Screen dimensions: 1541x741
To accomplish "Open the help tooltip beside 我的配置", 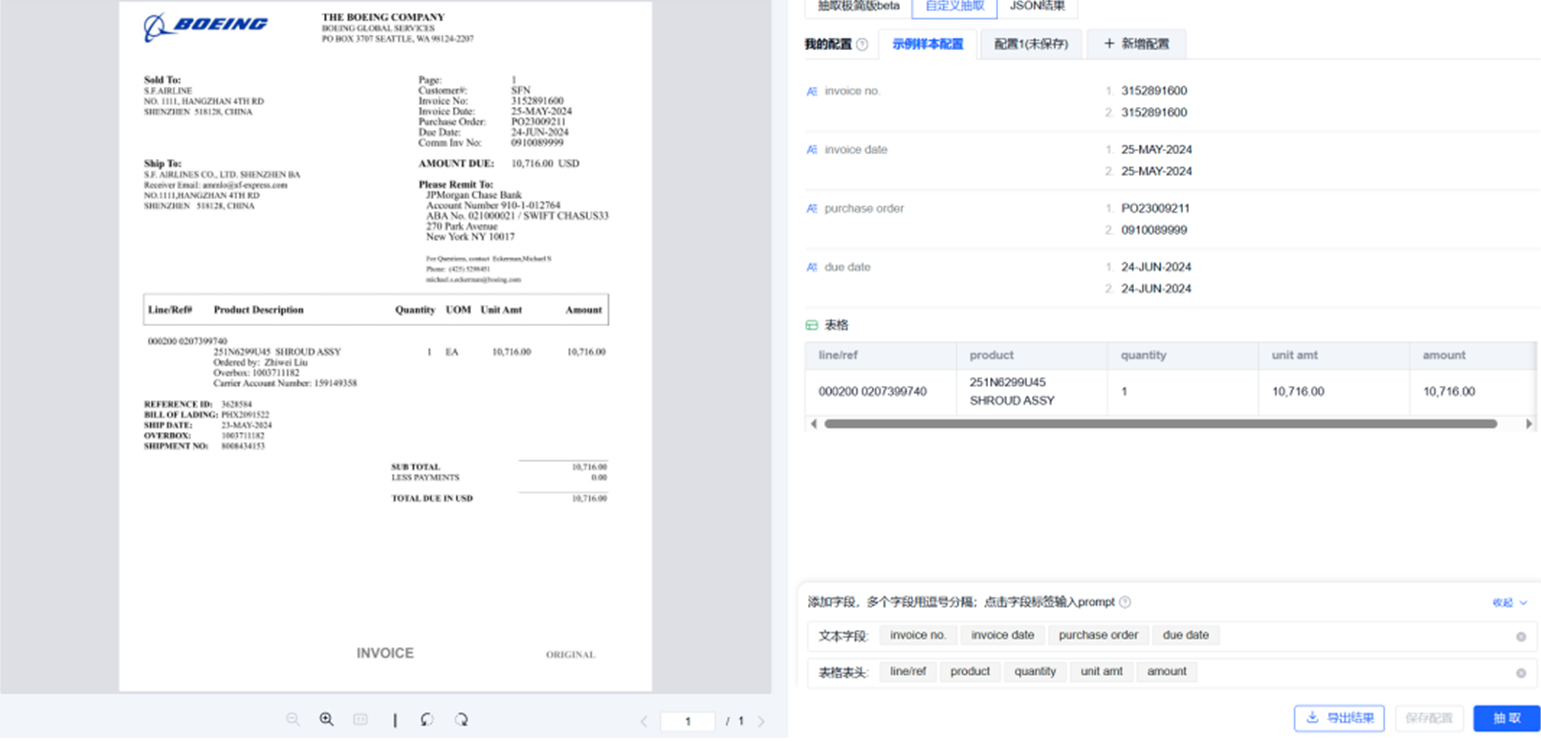I will tap(862, 45).
